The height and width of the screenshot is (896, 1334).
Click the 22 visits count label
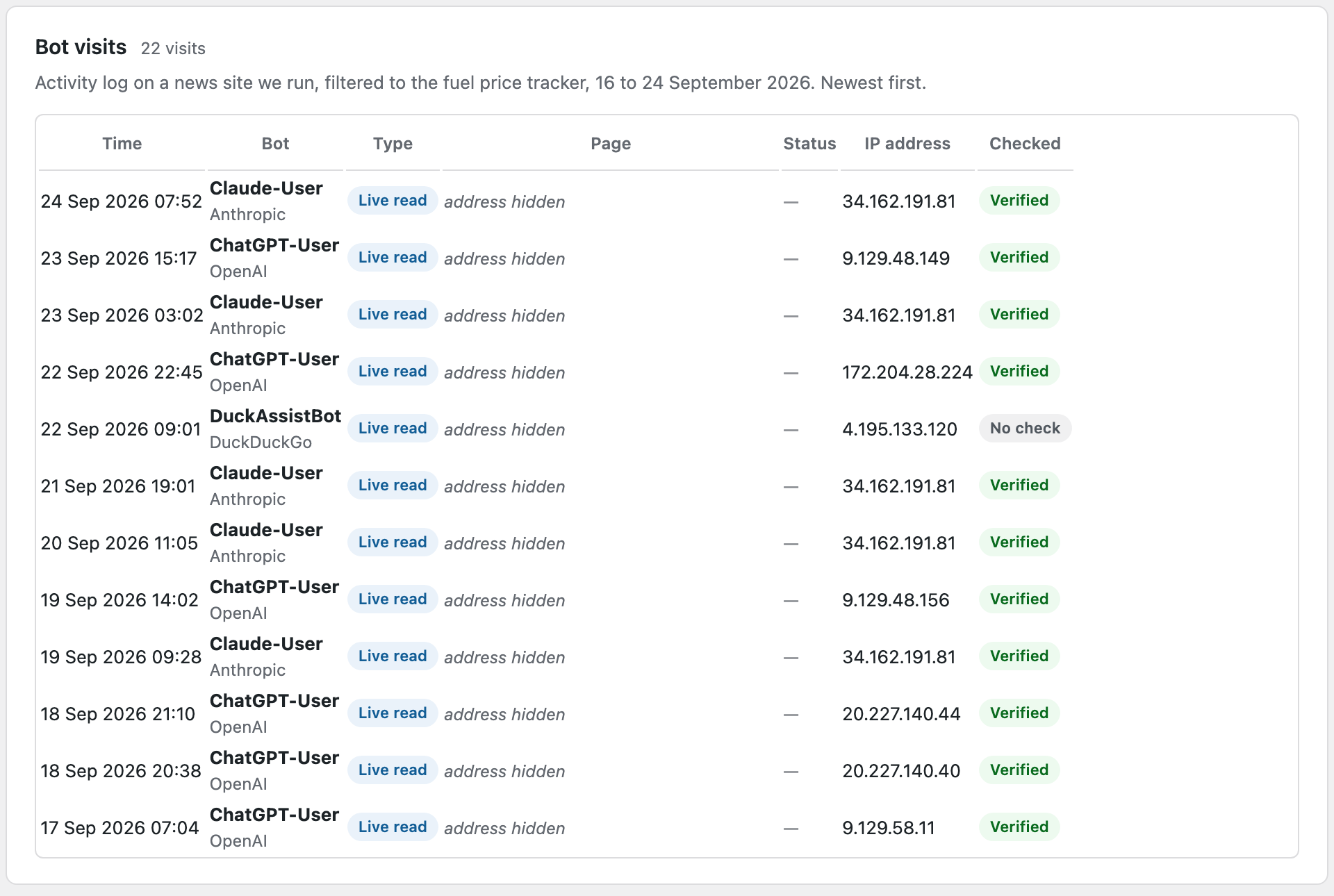[173, 49]
